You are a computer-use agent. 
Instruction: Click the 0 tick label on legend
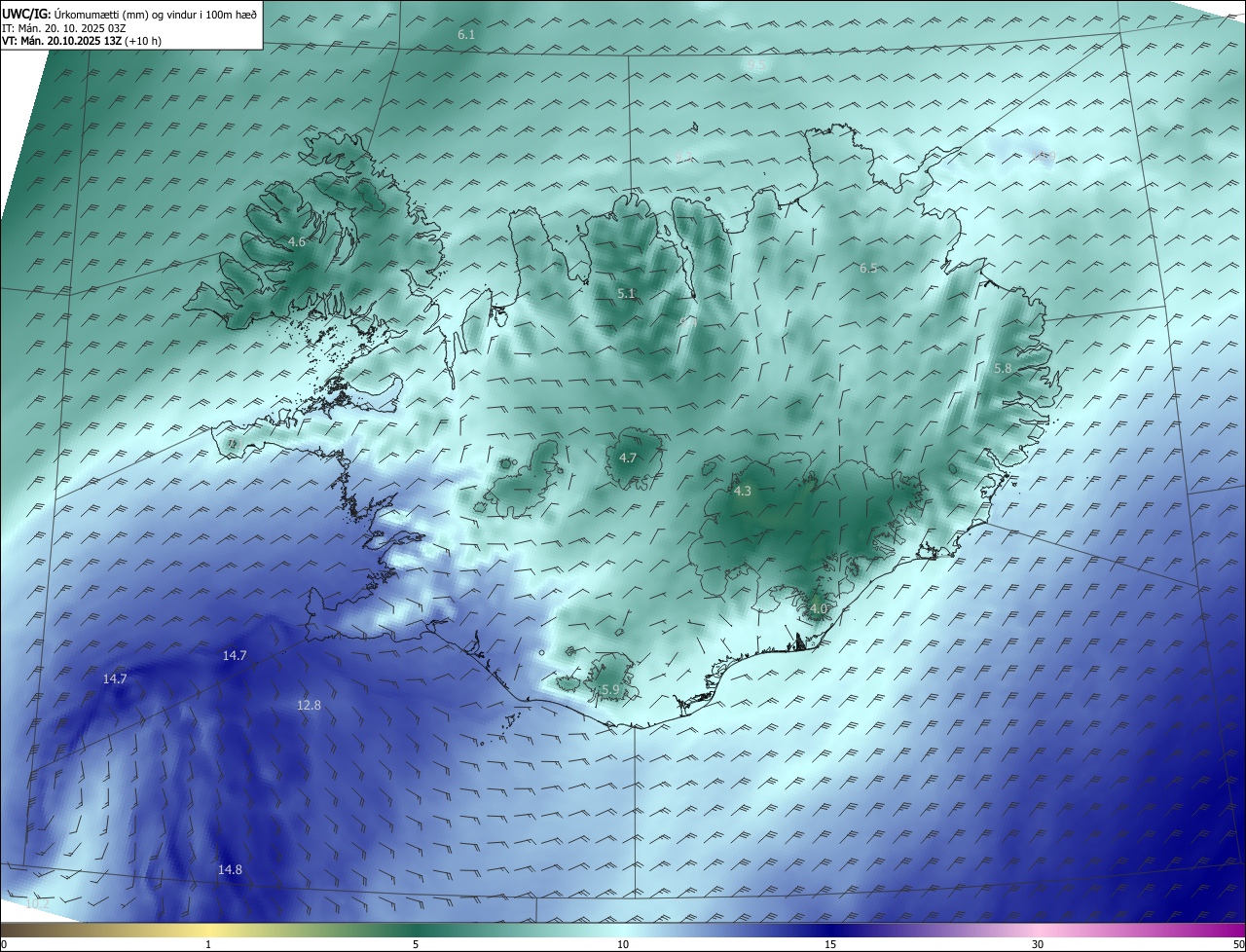pyautogui.click(x=4, y=945)
